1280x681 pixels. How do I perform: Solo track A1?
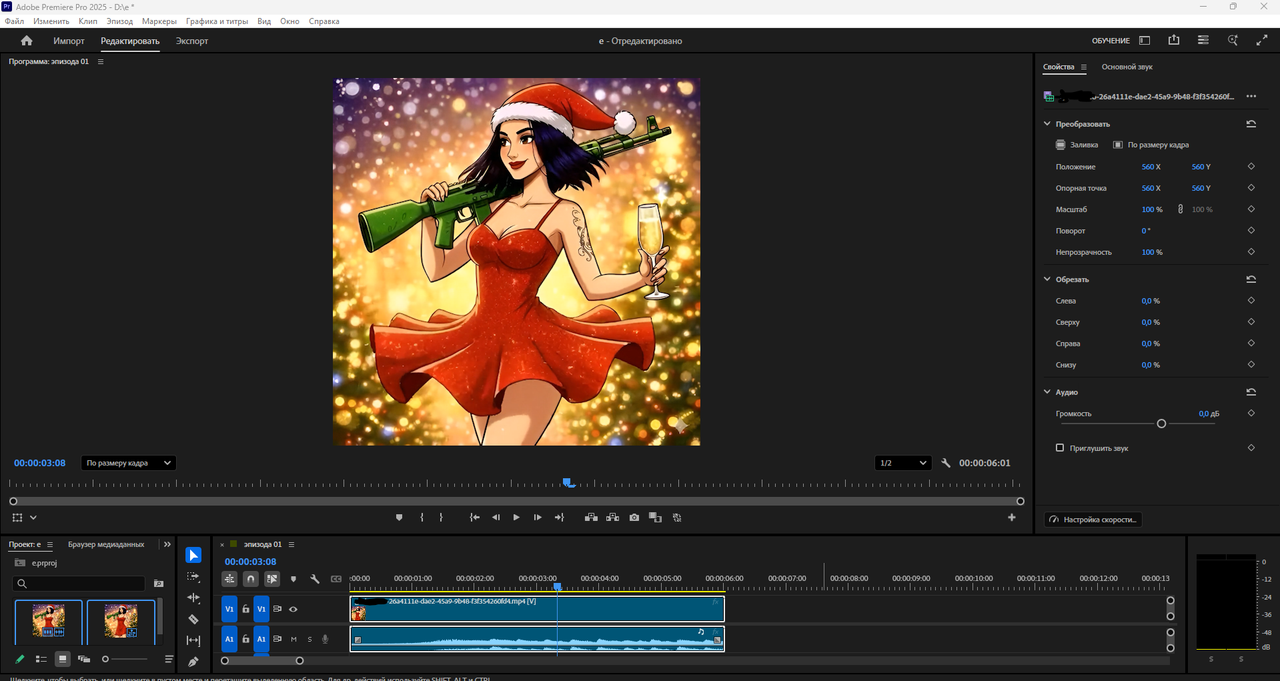[309, 639]
